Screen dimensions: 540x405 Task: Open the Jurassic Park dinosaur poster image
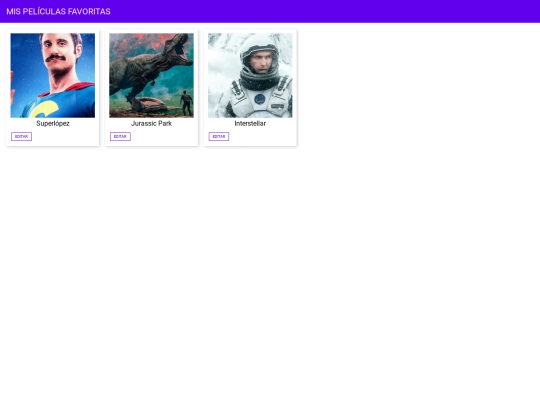152,75
